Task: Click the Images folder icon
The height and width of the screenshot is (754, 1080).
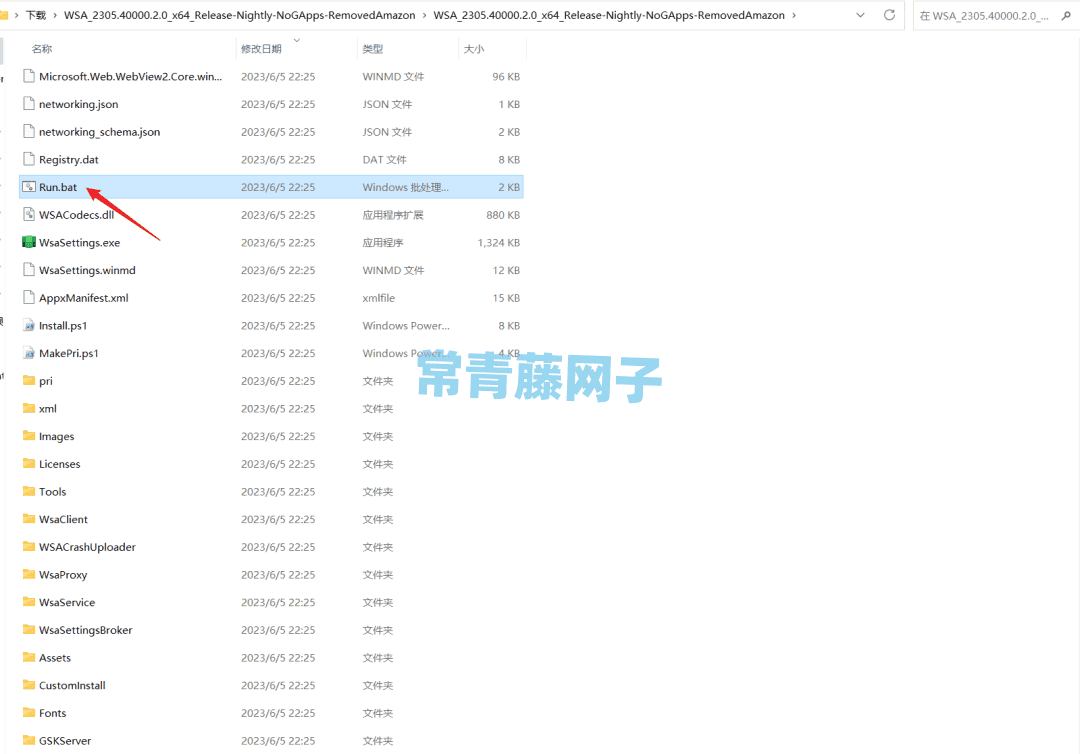Action: click(x=29, y=436)
